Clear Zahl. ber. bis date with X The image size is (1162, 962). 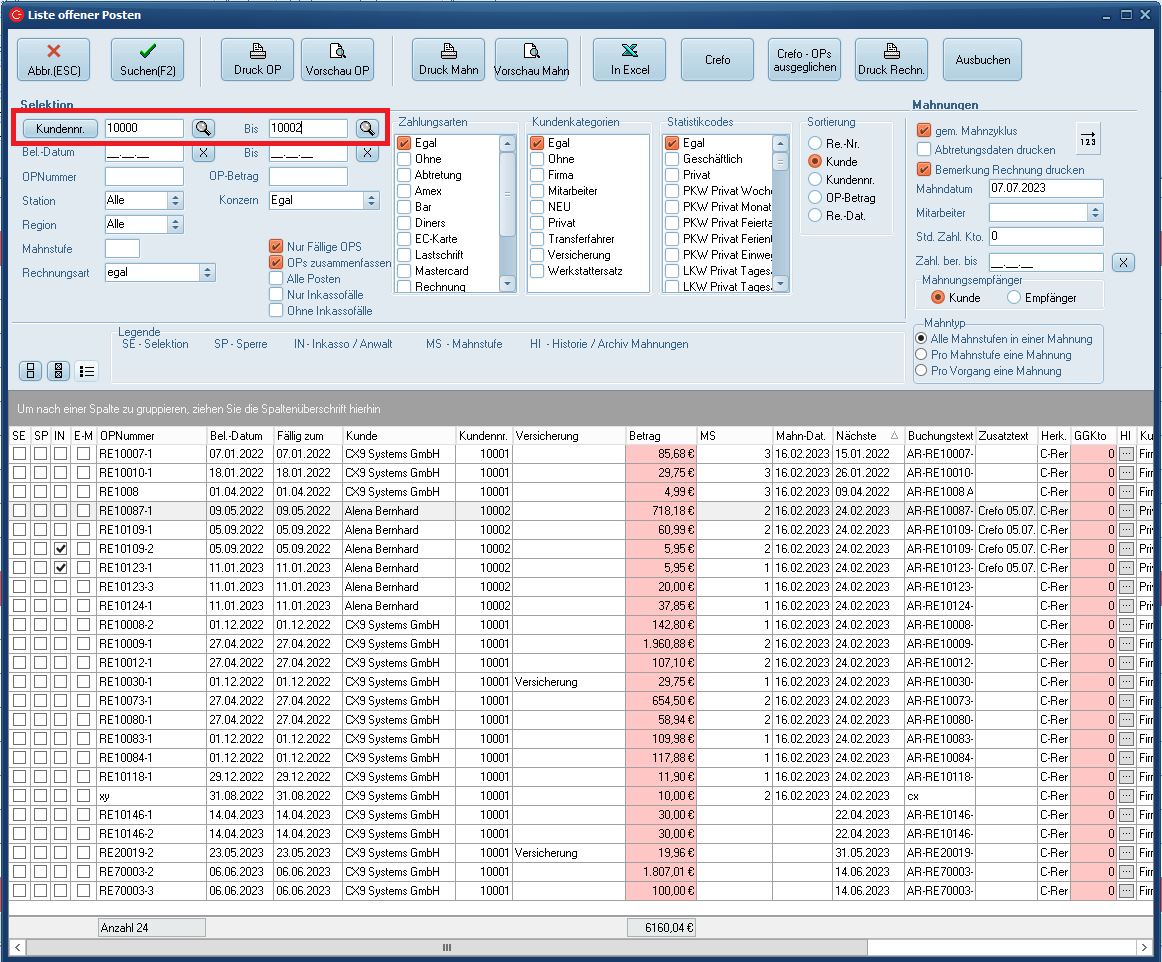1123,262
